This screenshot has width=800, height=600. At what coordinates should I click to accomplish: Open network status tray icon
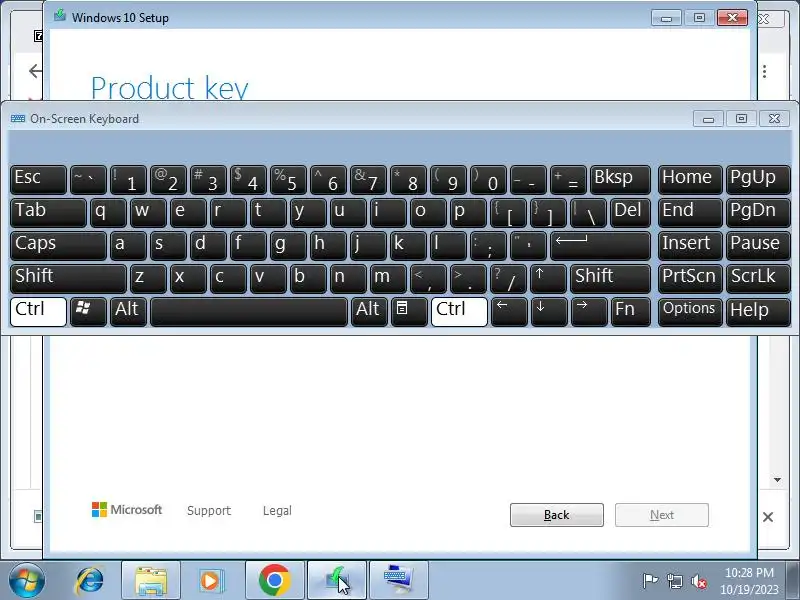[x=674, y=581]
